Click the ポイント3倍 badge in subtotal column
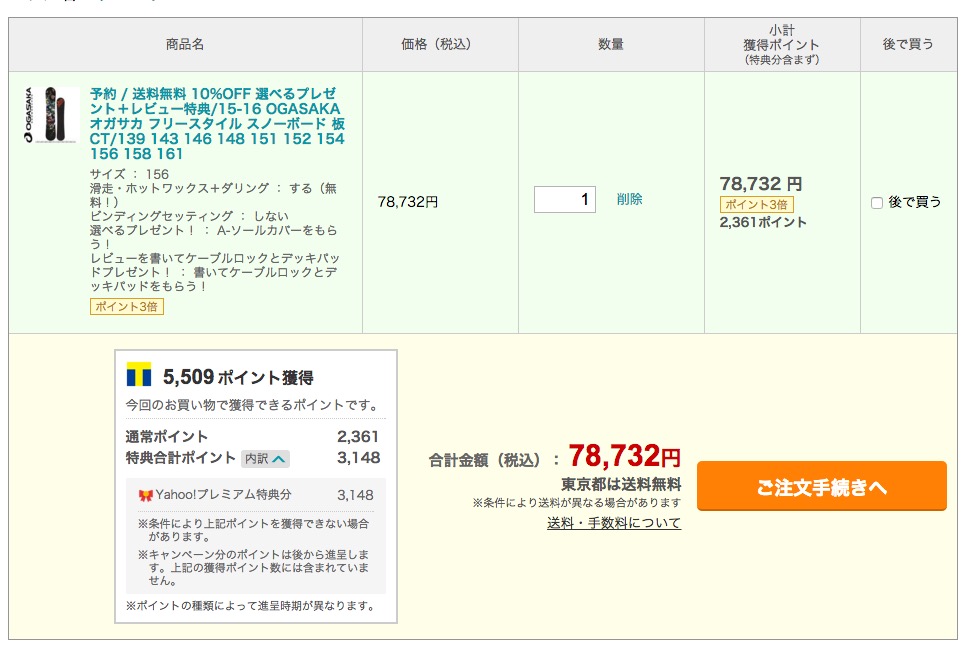968x649 pixels. [756, 204]
